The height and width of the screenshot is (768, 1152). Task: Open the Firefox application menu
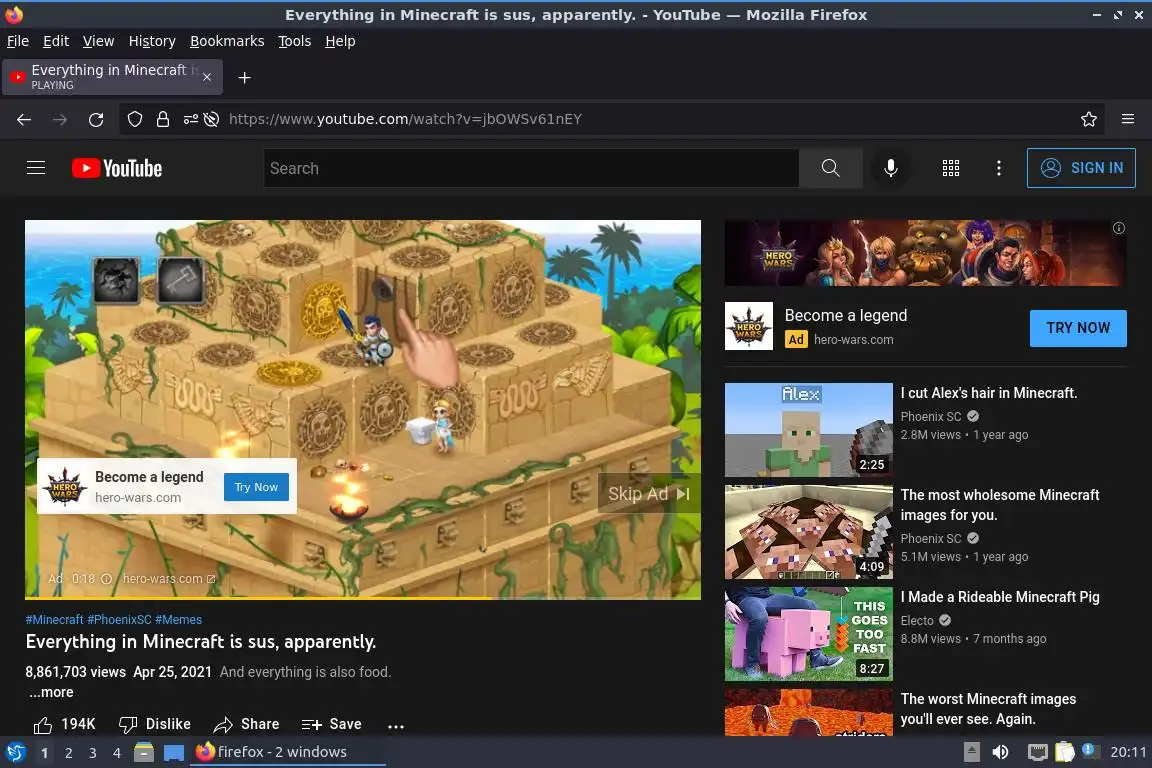(1128, 119)
